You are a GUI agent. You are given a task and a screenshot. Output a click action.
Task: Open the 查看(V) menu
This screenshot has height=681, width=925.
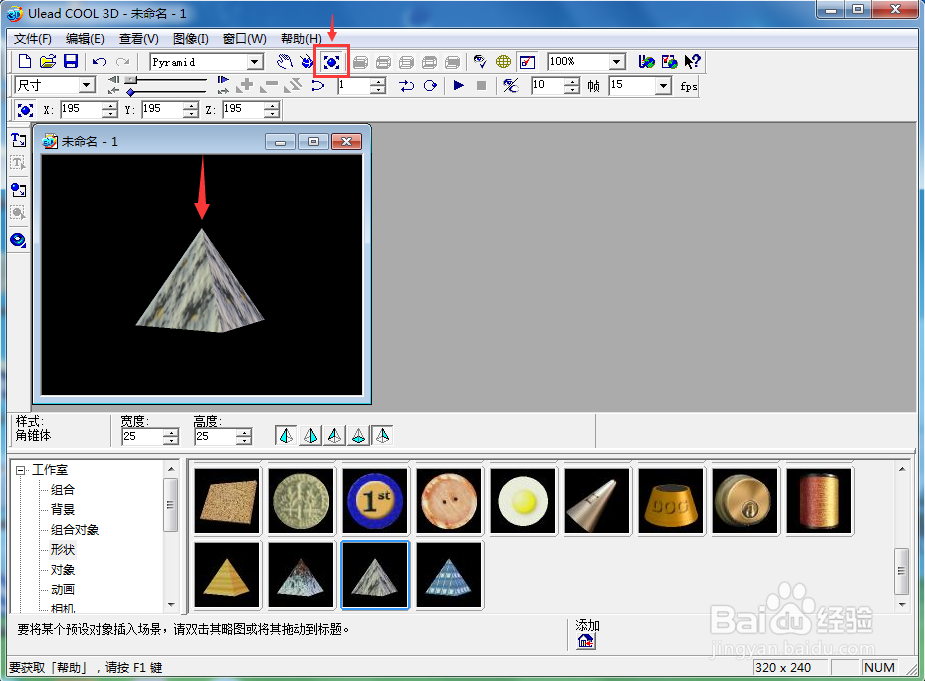[139, 39]
